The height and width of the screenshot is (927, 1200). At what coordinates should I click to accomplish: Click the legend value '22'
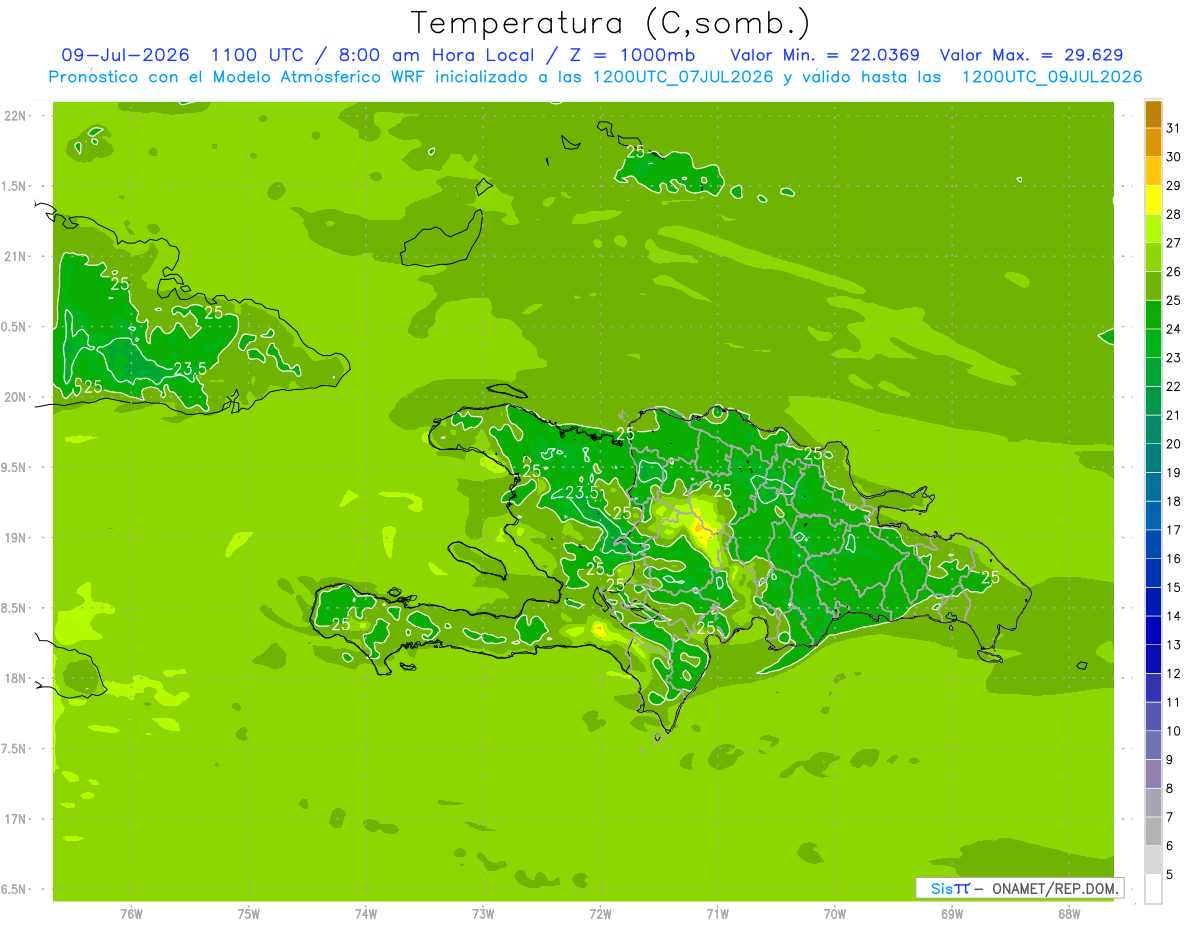click(1174, 387)
